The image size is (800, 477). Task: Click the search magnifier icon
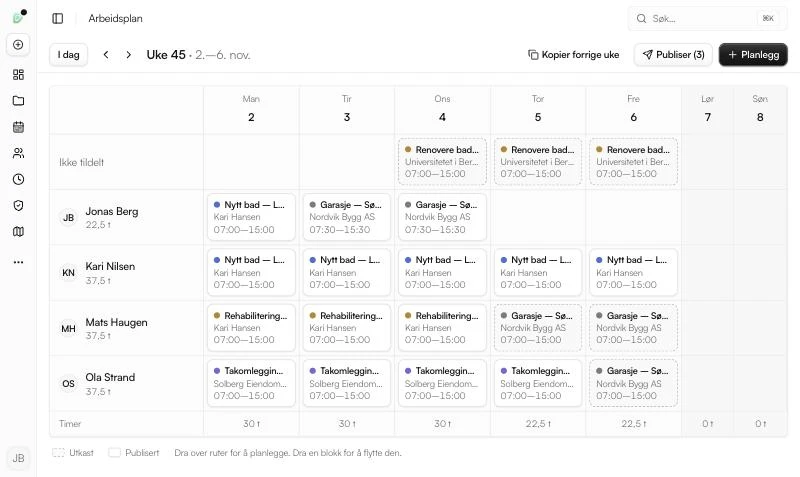[x=641, y=18]
